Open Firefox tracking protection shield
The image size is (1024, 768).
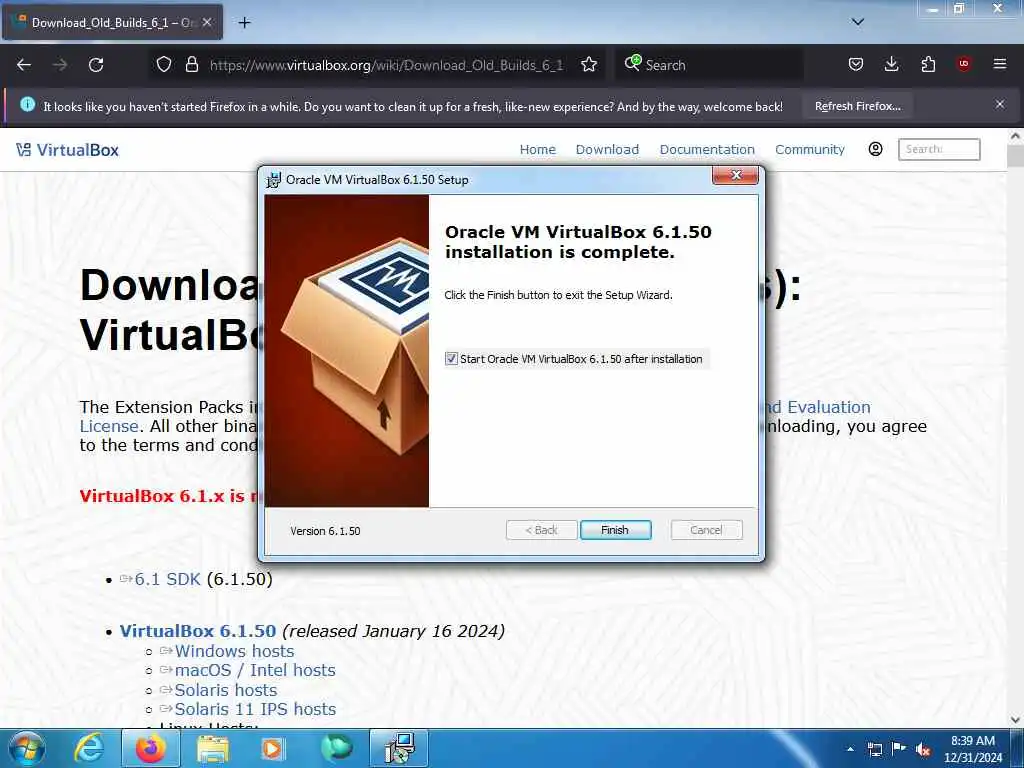(164, 64)
